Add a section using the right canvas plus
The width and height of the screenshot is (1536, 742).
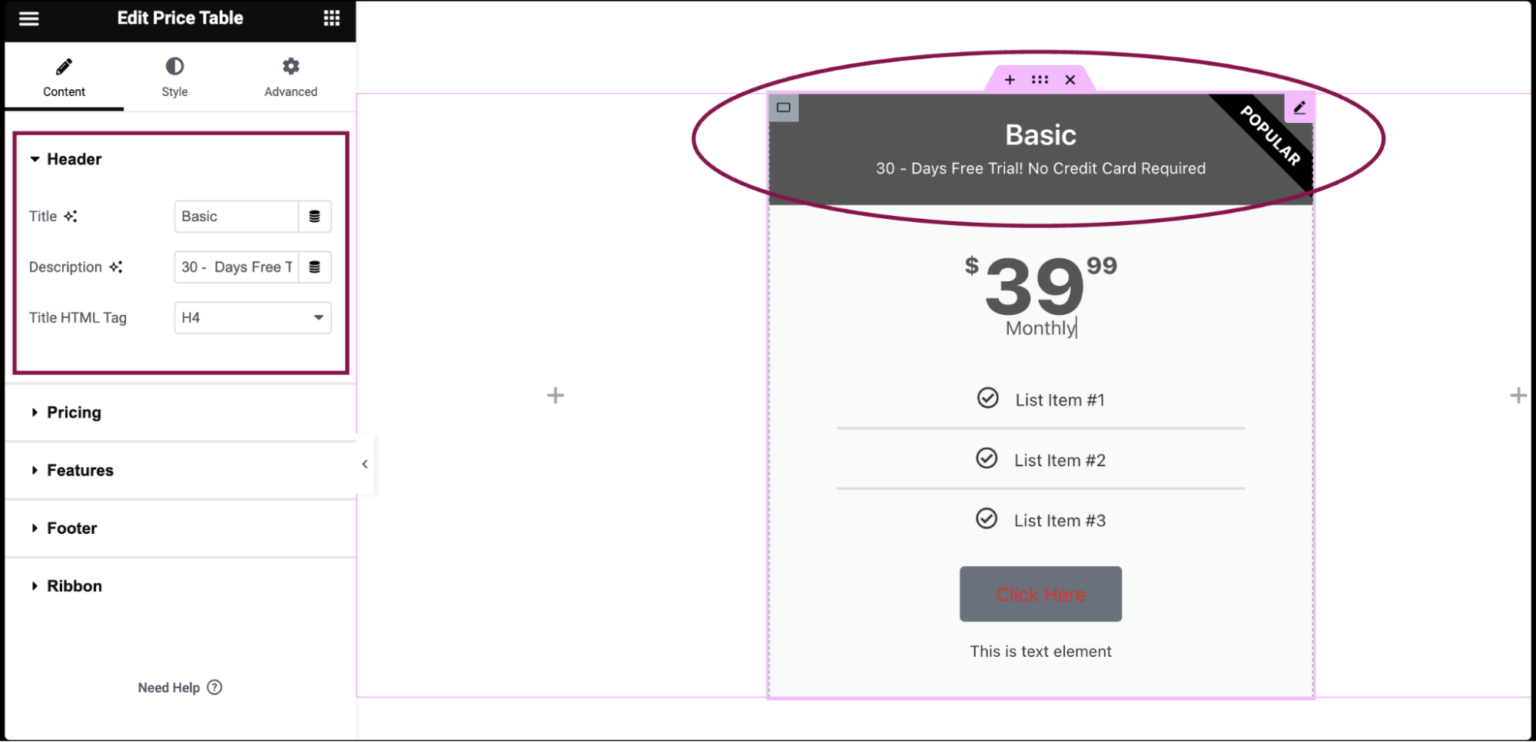coord(1517,395)
